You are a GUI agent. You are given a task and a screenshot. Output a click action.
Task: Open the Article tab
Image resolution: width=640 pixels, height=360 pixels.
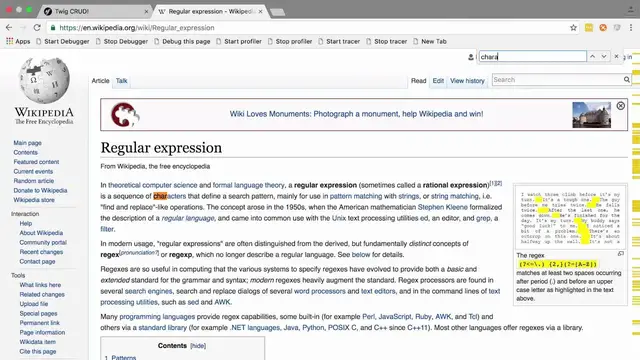pos(100,81)
